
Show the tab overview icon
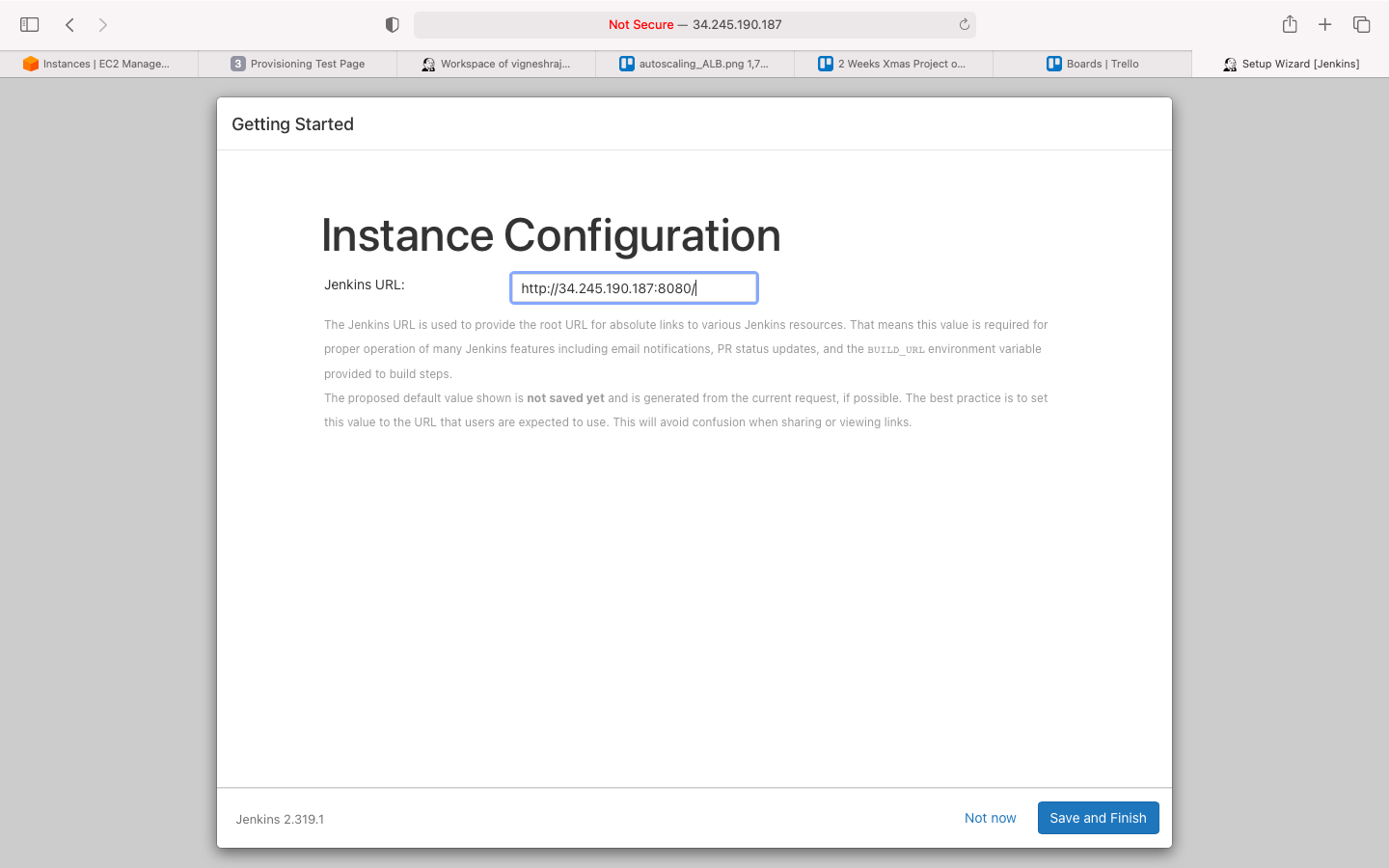tap(1362, 24)
